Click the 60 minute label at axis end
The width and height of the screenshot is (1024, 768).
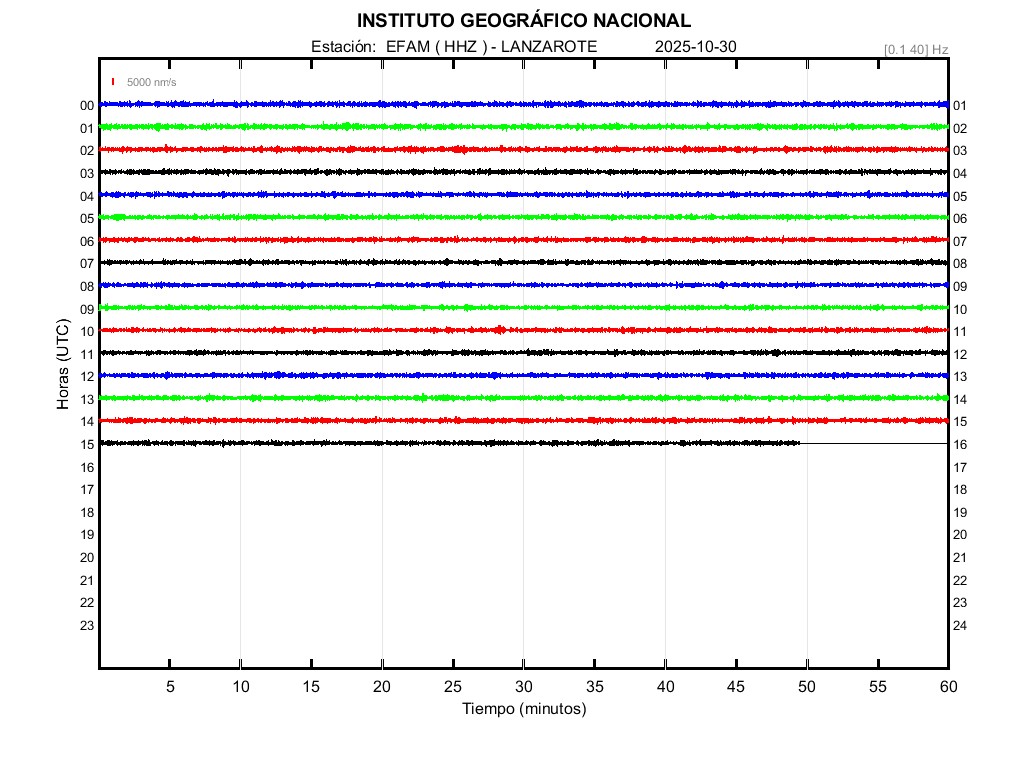[x=947, y=686]
